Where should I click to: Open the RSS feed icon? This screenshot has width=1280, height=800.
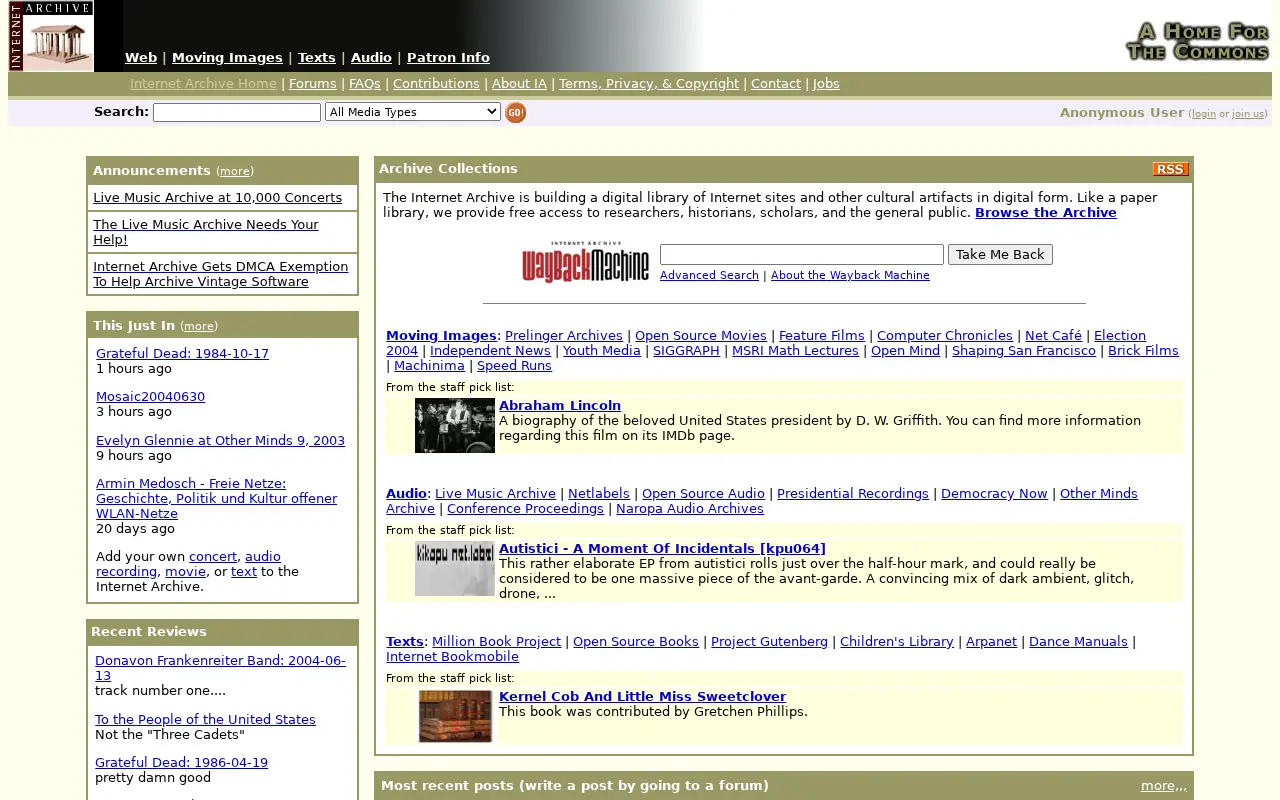(x=1170, y=169)
